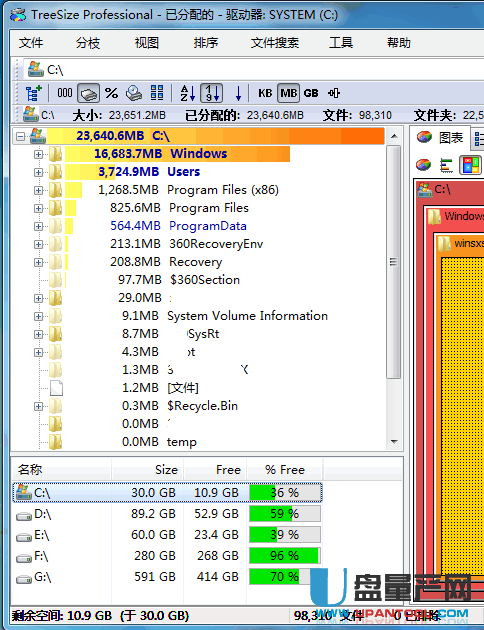
Task: Click the 59 % free bar for D:\
Action: click(285, 513)
